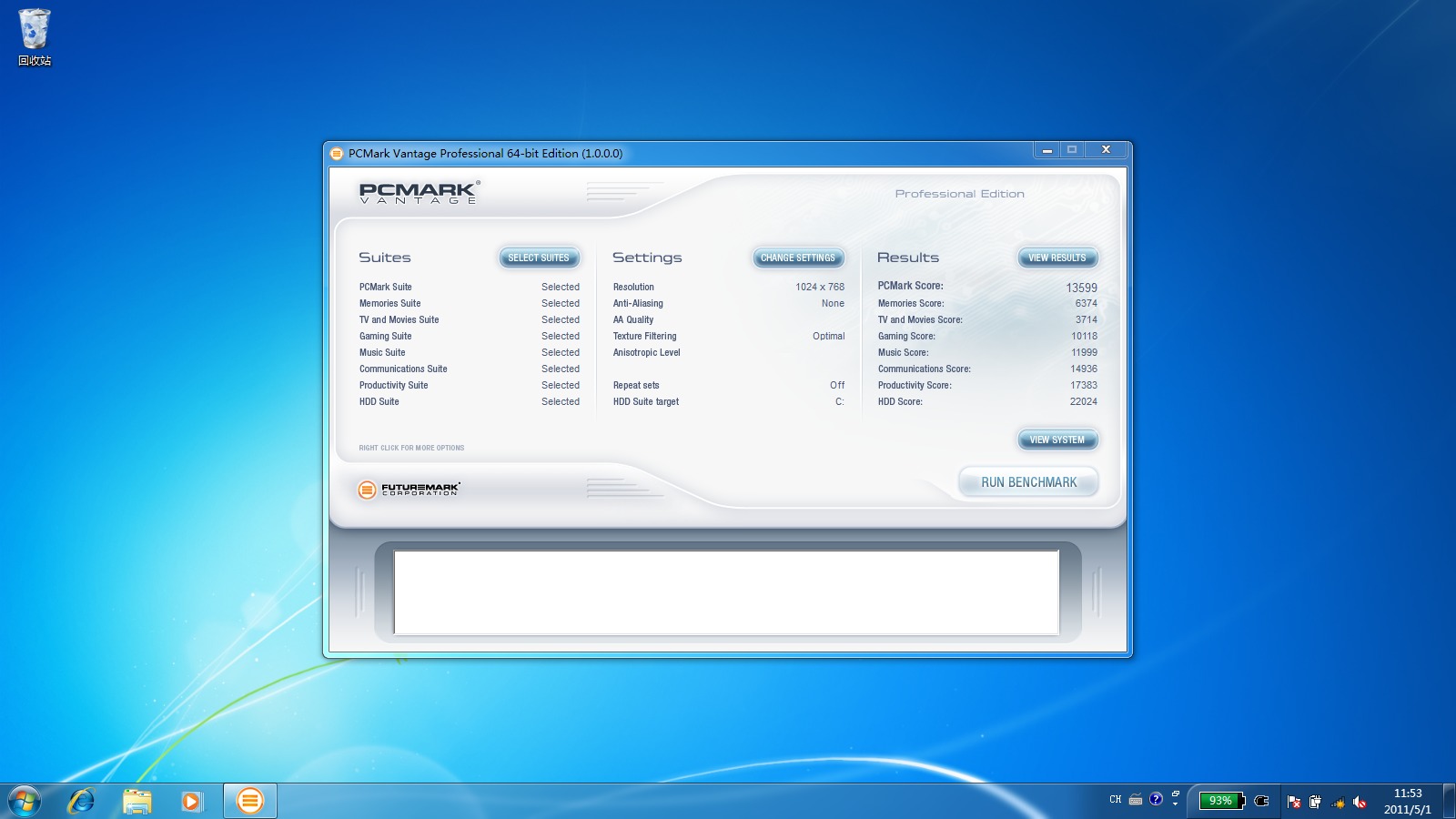Viewport: 1456px width, 819px height.
Task: Click the VIEW RESULTS button
Action: point(1057,258)
